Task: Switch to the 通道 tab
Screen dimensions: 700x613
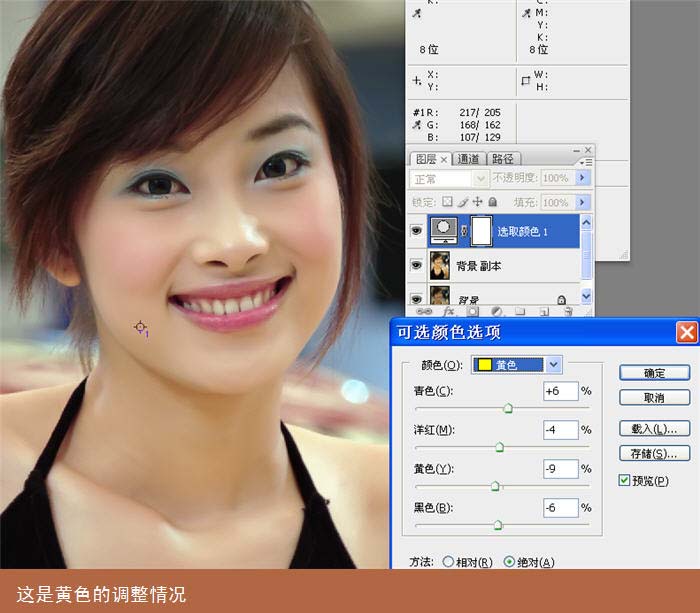Action: pos(468,159)
